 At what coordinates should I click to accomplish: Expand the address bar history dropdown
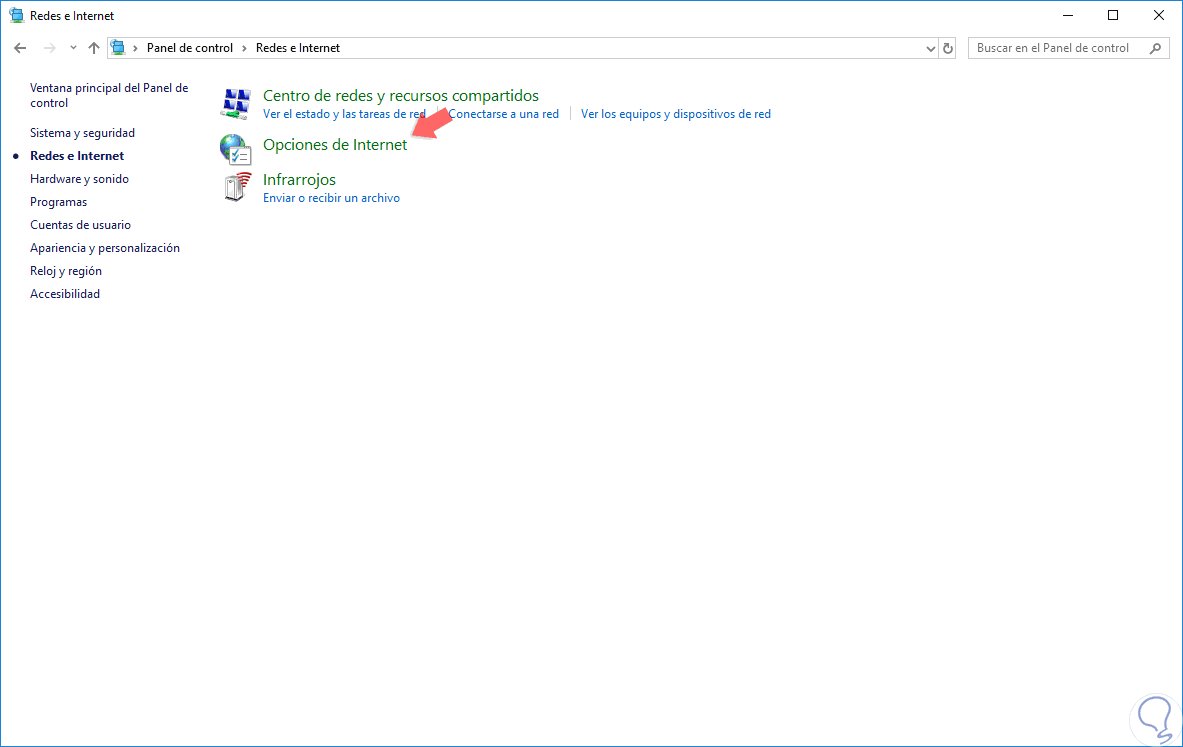point(930,48)
